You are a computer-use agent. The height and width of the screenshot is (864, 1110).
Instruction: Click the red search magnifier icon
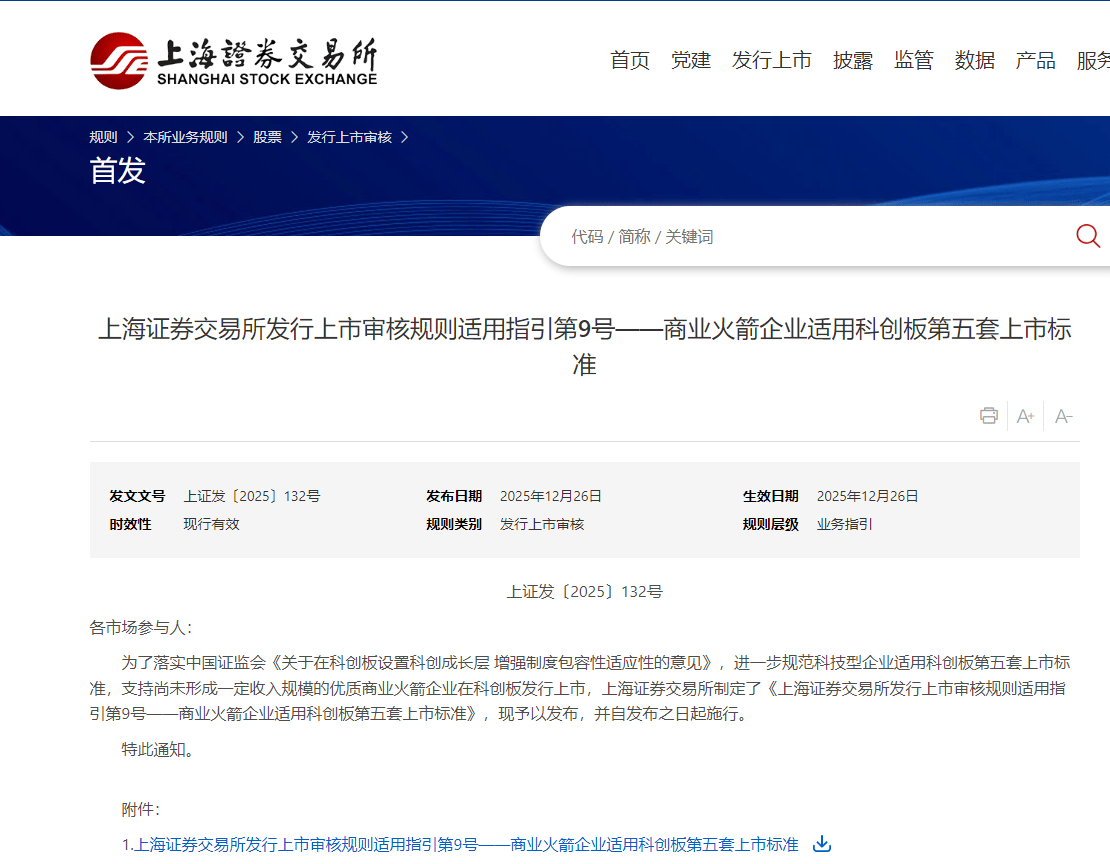click(x=1087, y=236)
